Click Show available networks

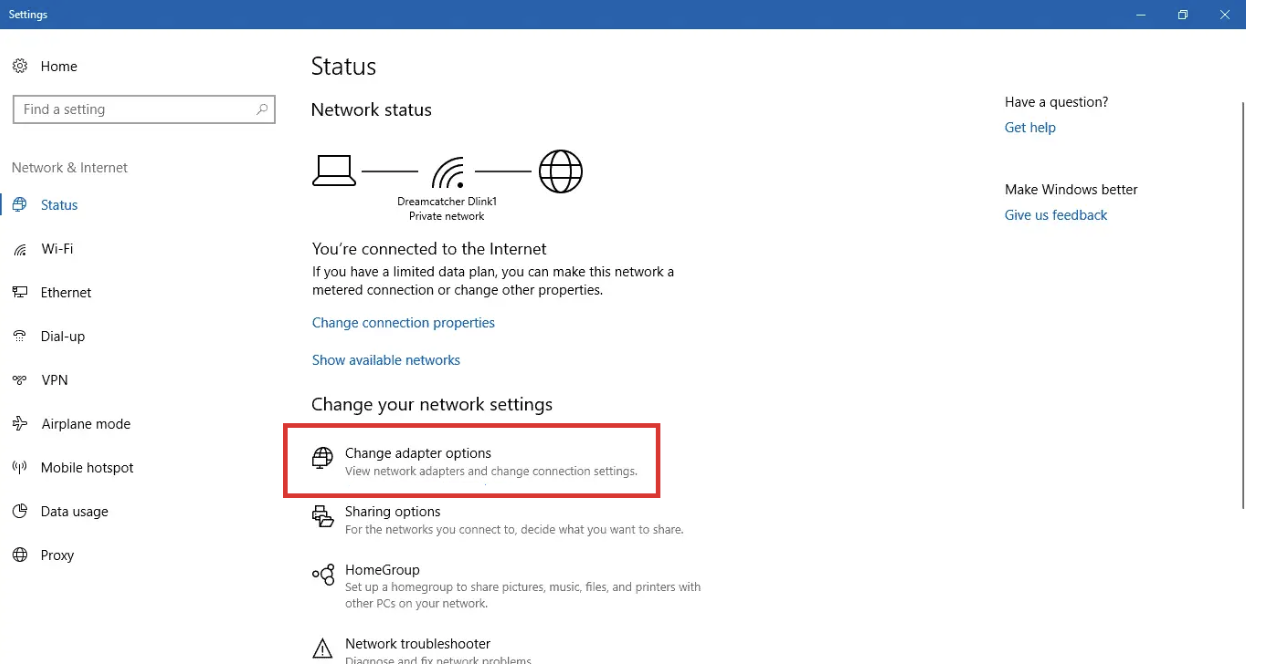386,359
